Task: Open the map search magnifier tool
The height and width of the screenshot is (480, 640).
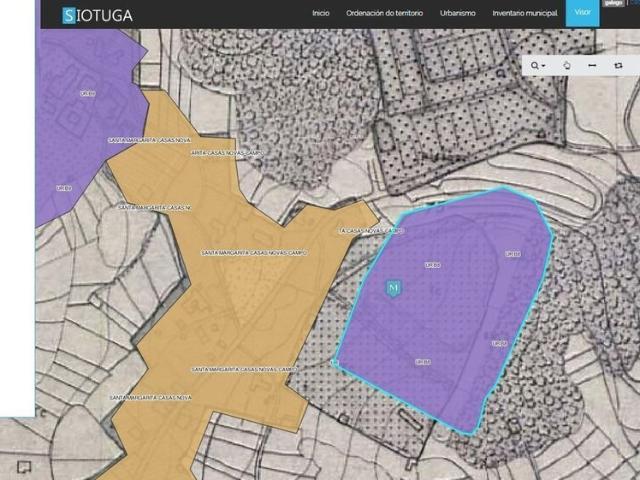Action: [534, 65]
